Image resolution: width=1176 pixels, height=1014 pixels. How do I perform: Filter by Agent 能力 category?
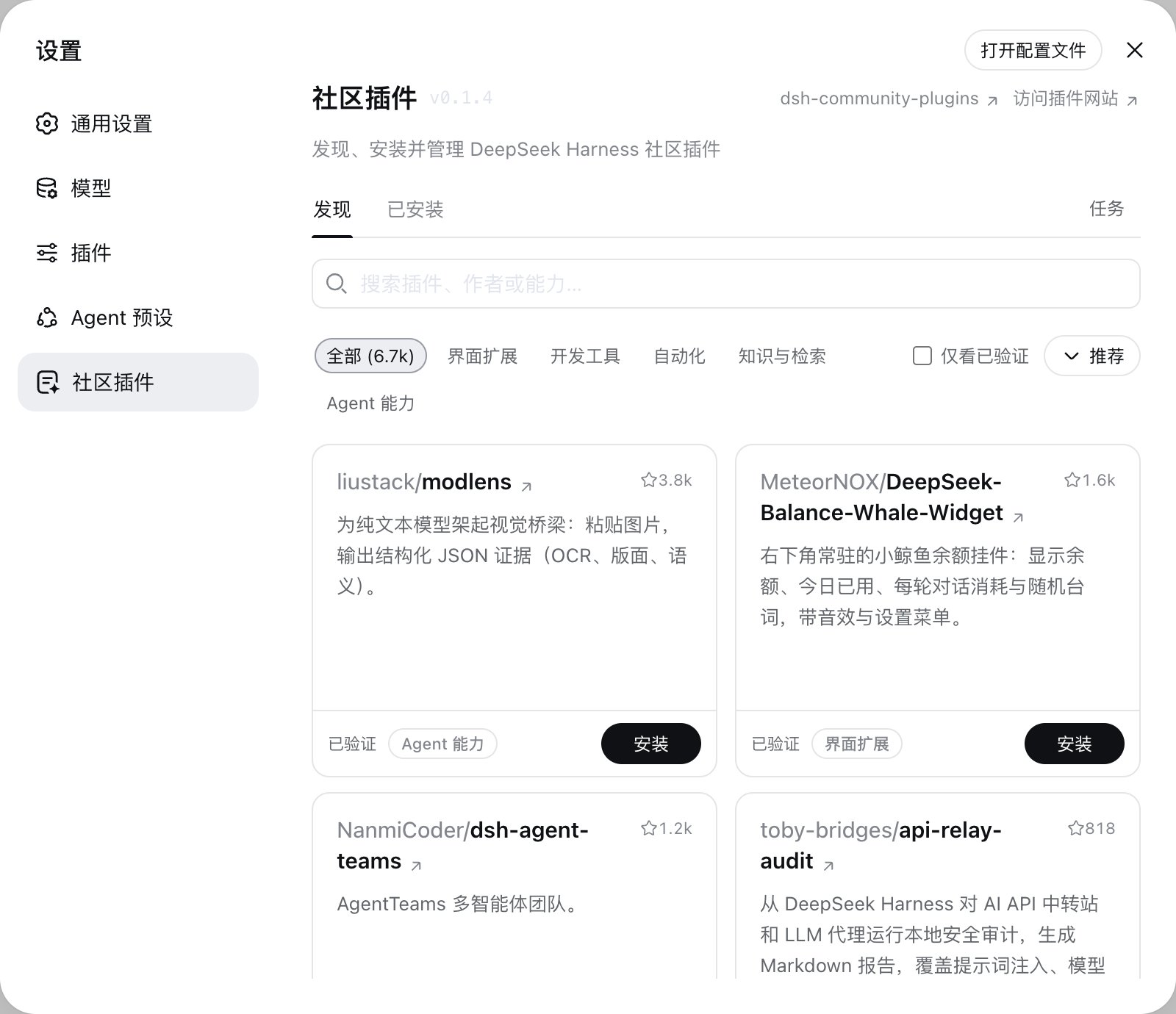370,403
